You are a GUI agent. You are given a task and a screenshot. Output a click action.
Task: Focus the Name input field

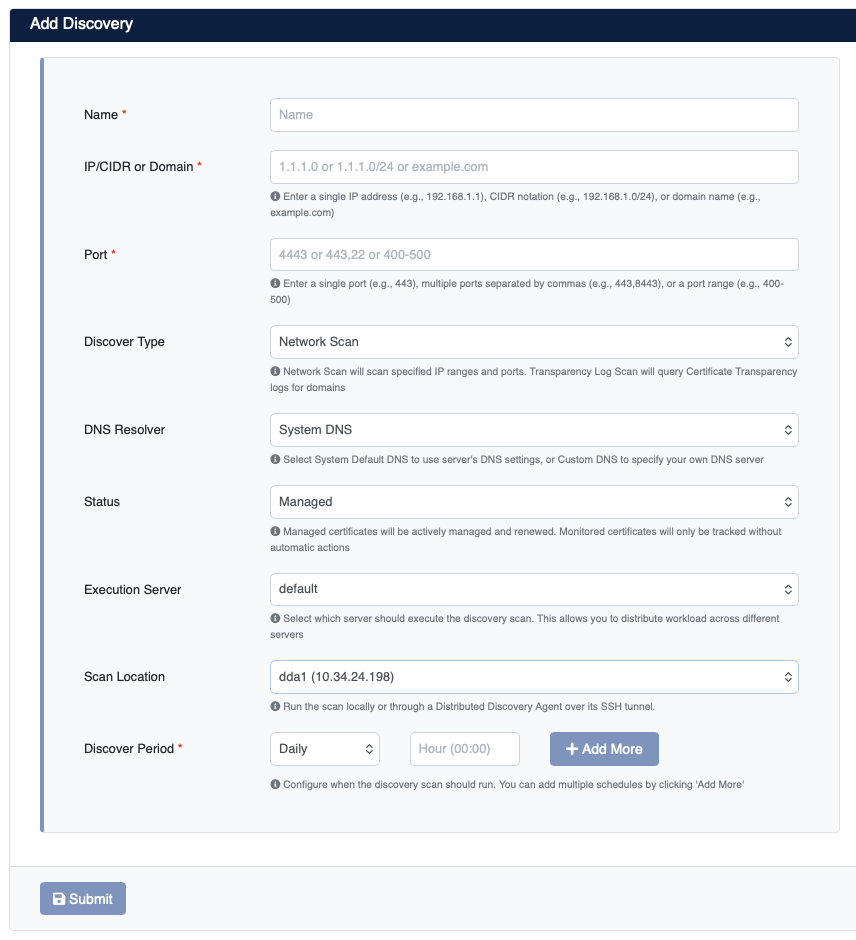534,115
